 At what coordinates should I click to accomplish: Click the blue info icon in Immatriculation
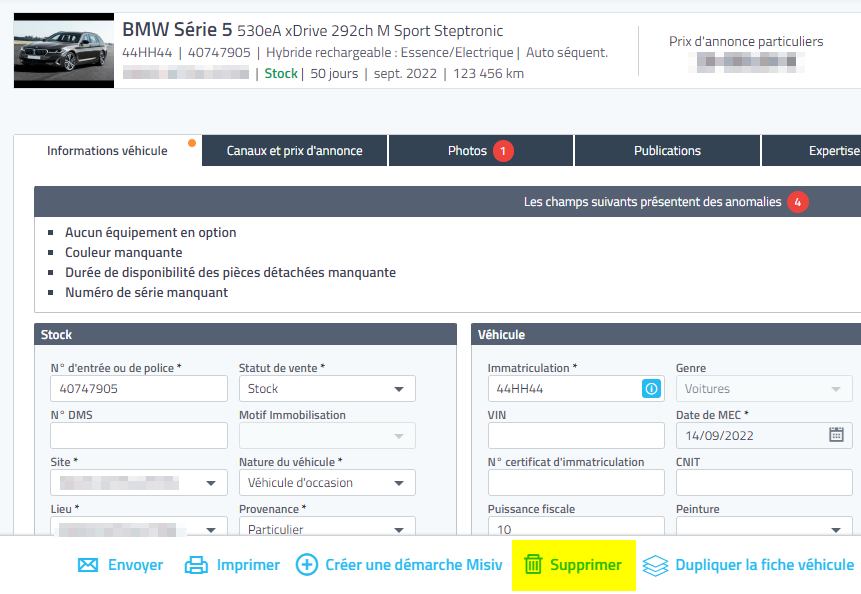pyautogui.click(x=651, y=389)
